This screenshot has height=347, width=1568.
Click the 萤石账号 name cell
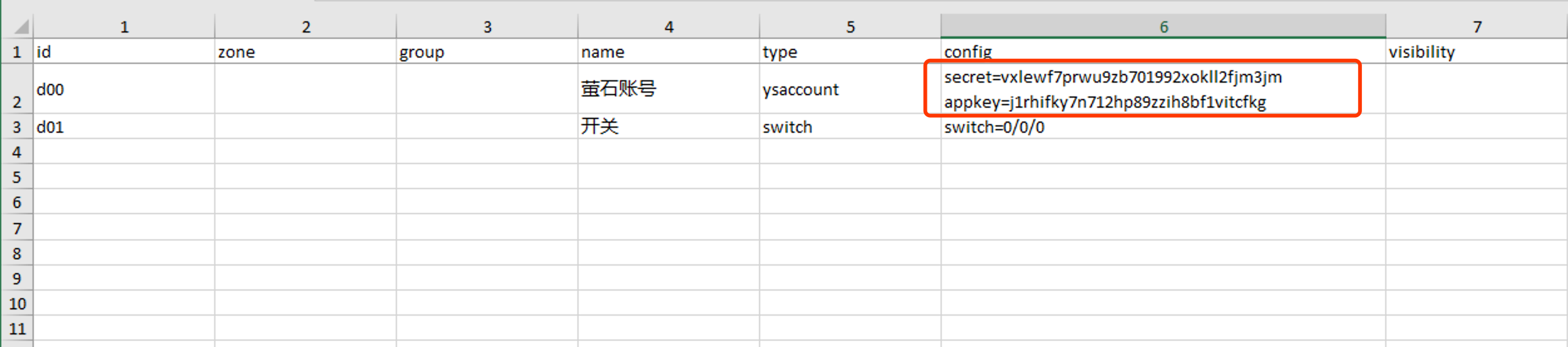(669, 89)
